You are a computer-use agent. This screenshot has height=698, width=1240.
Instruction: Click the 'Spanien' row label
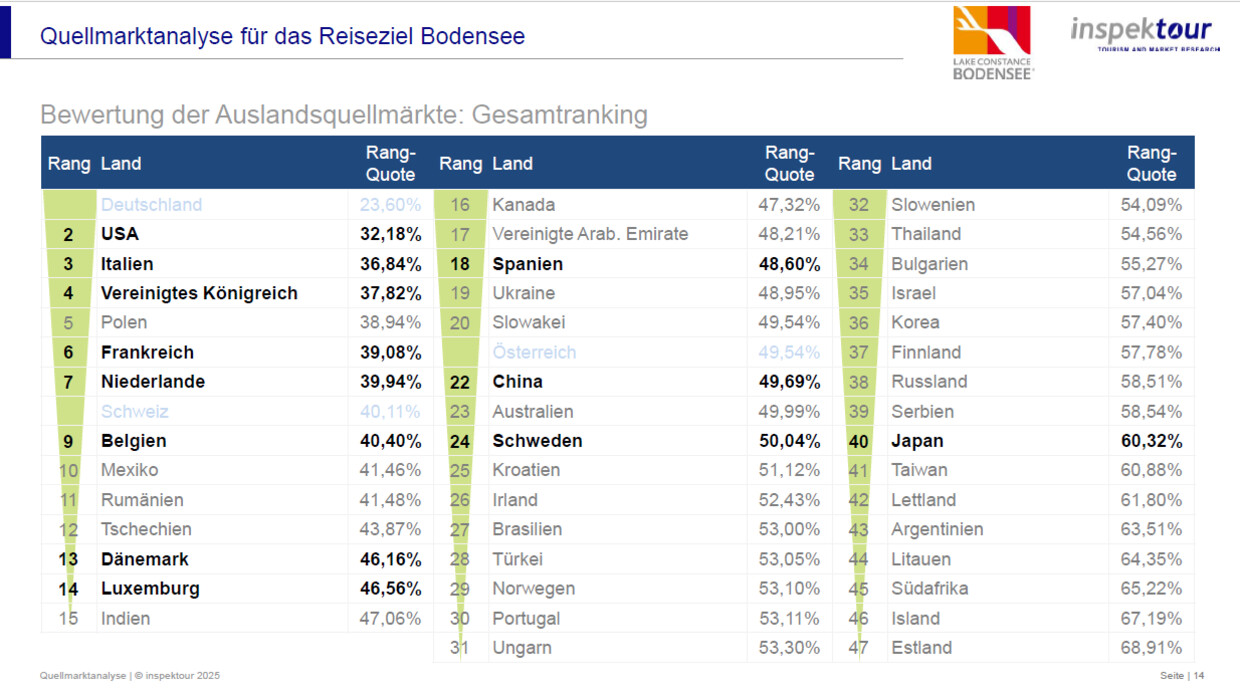click(527, 264)
